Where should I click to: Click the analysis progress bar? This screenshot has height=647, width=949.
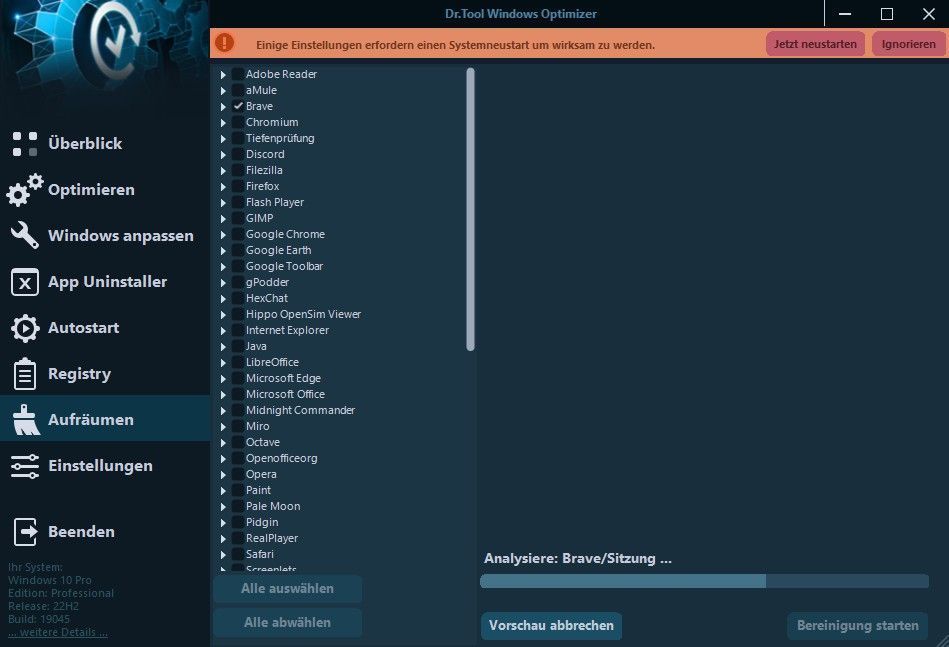point(704,581)
